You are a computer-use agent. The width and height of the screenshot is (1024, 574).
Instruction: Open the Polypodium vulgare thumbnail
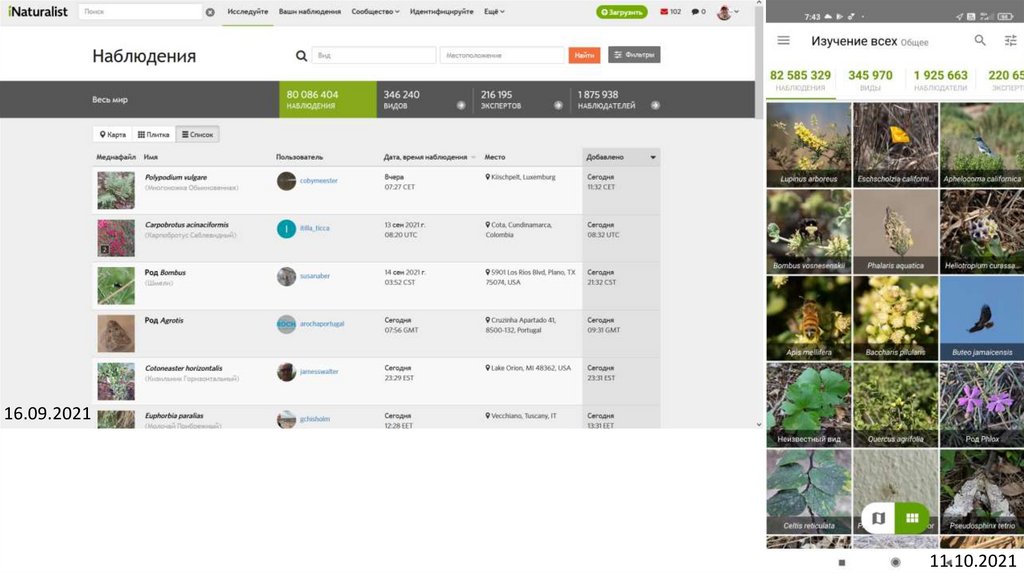[116, 190]
